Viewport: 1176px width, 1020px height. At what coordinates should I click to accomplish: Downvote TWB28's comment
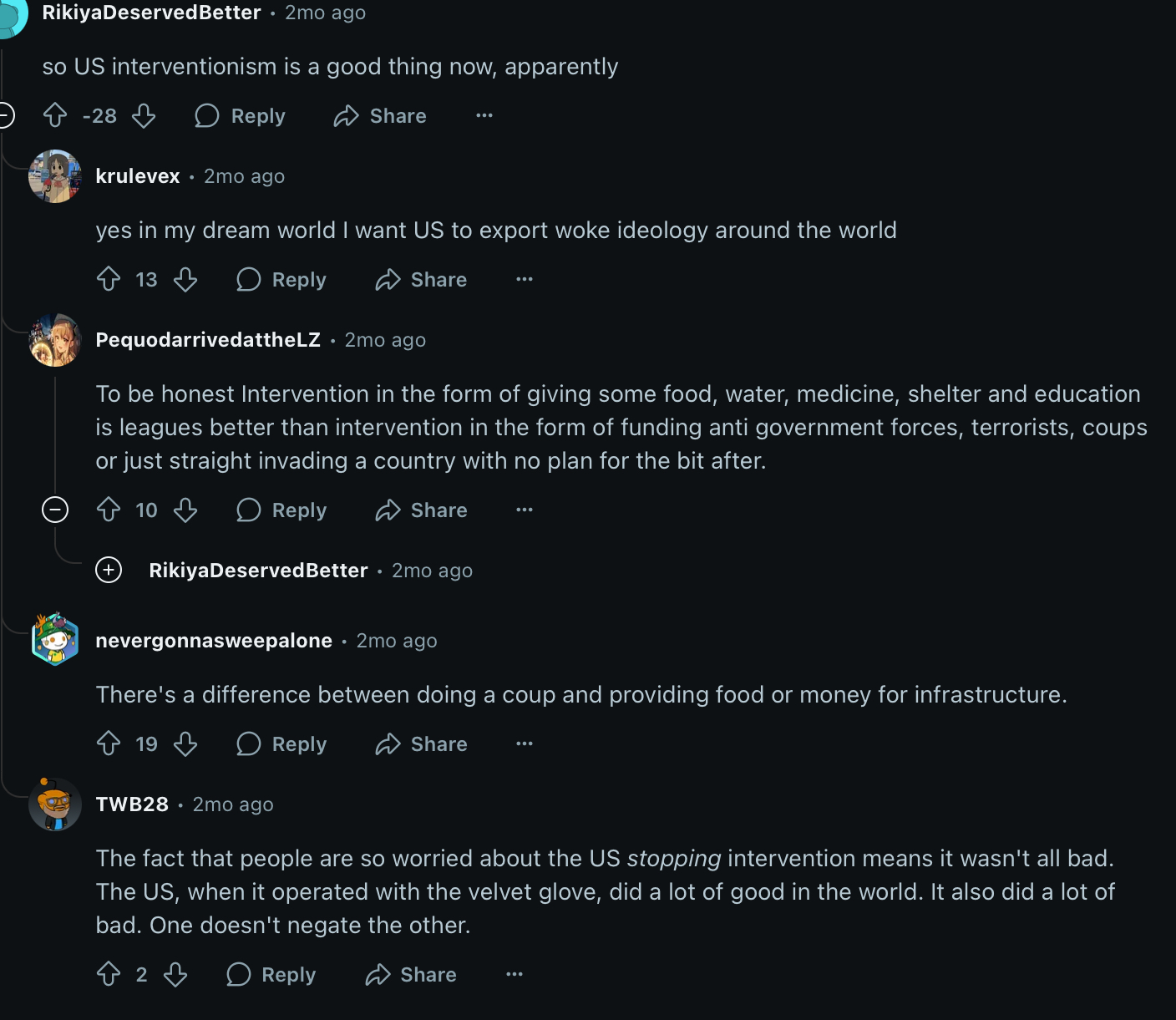point(175,974)
